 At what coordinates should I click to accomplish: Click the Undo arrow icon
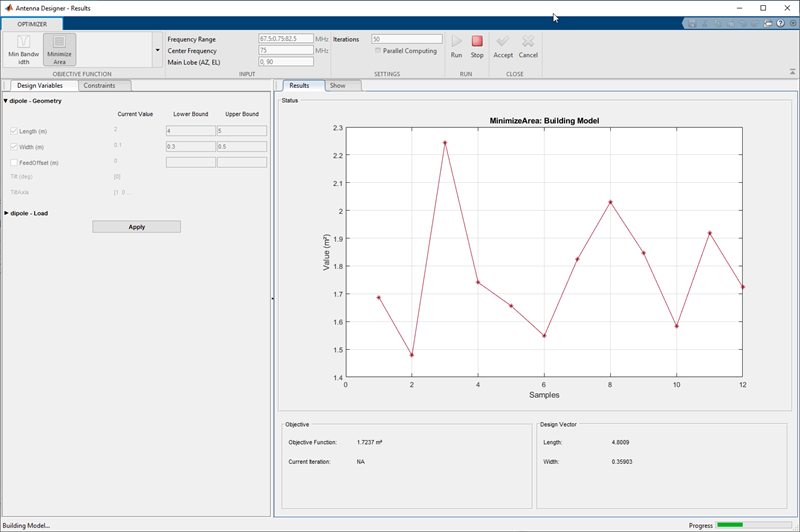743,23
